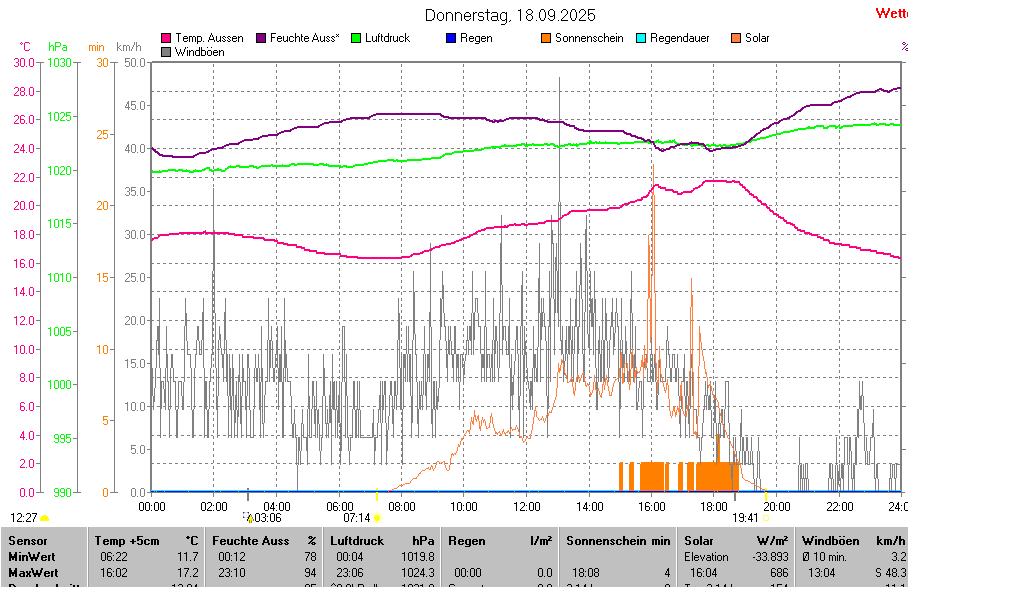Click the moonrise marker at 03:06

click(x=262, y=518)
